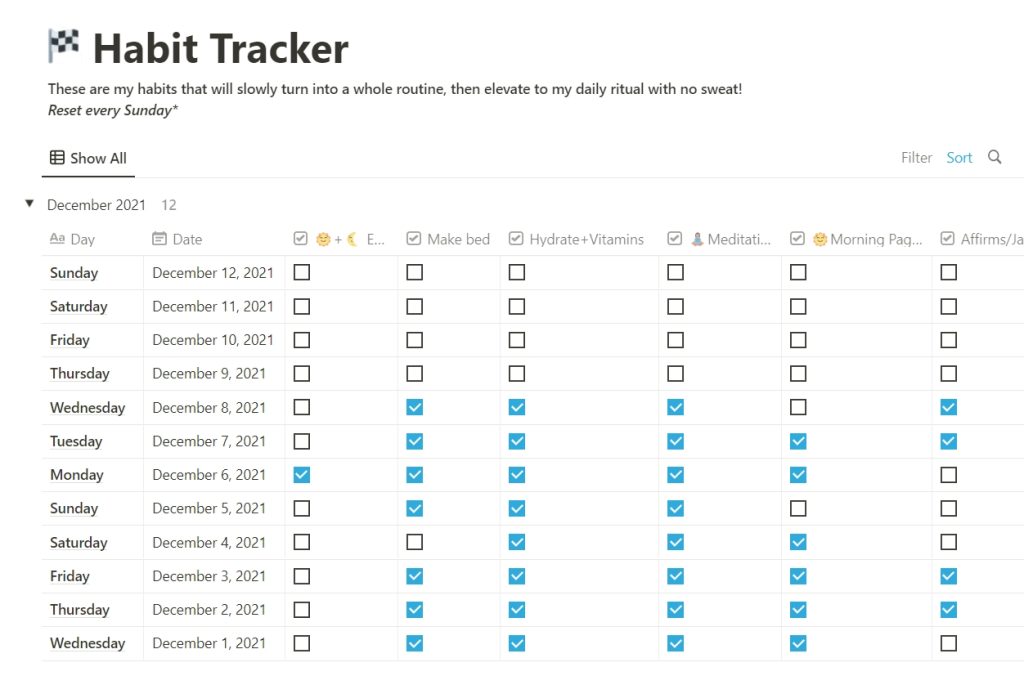1024x676 pixels.
Task: Open the Affirms column header menu
Action: (978, 239)
